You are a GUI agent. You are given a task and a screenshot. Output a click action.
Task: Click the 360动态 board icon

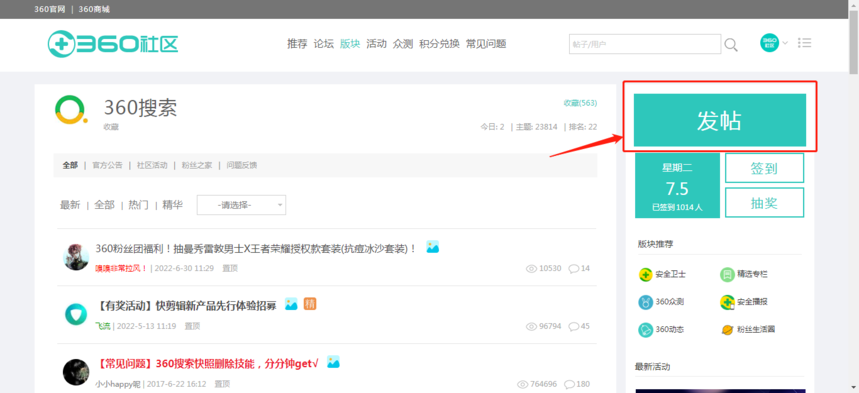646,329
